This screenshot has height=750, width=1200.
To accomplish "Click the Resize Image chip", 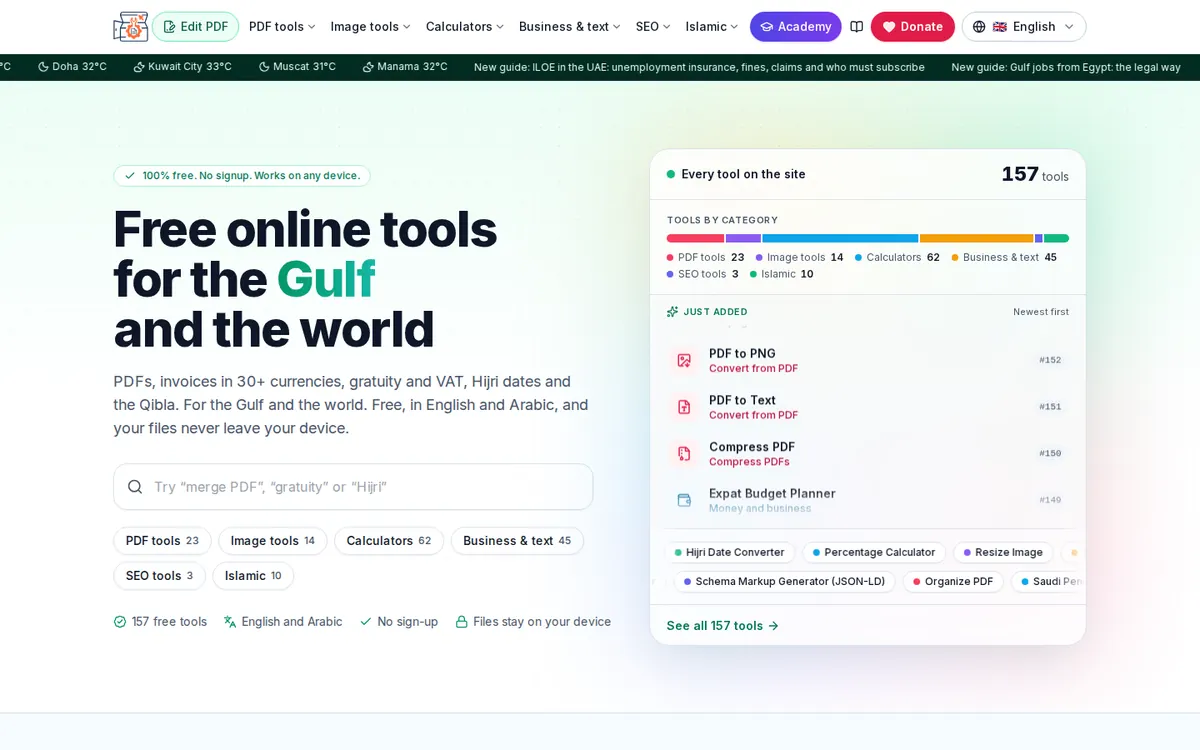I will [x=1003, y=552].
